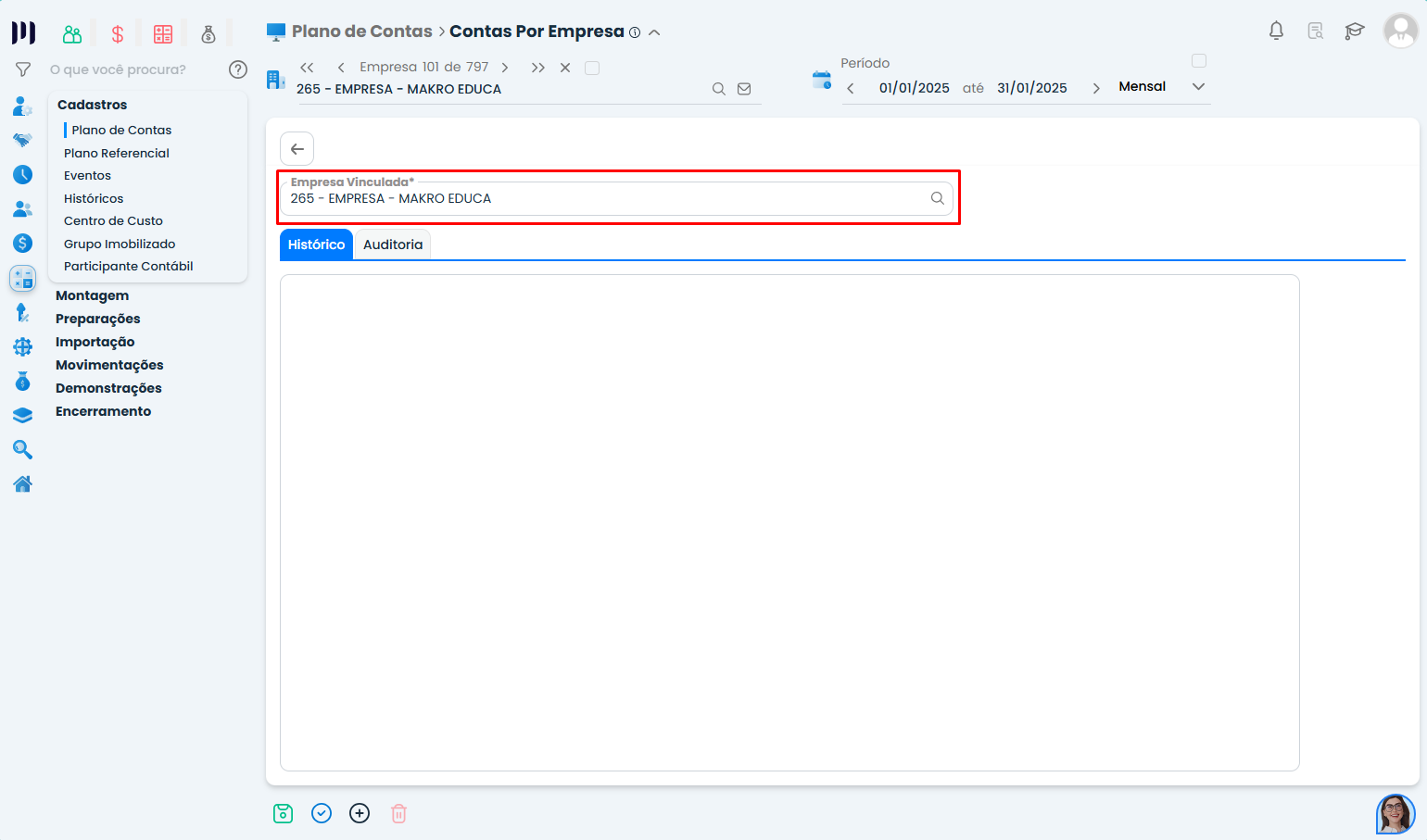Viewport: 1427px width, 840px height.
Task: Open the Mensal period dropdown
Action: coord(1198,86)
